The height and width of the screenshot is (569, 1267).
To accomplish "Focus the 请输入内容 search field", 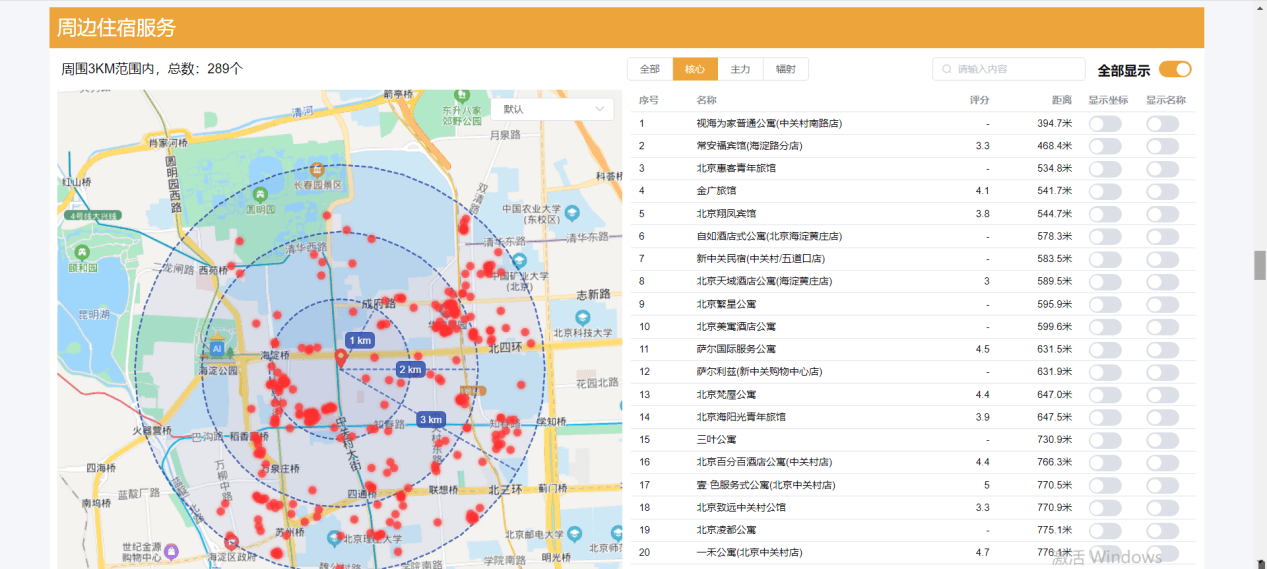I will point(1009,69).
